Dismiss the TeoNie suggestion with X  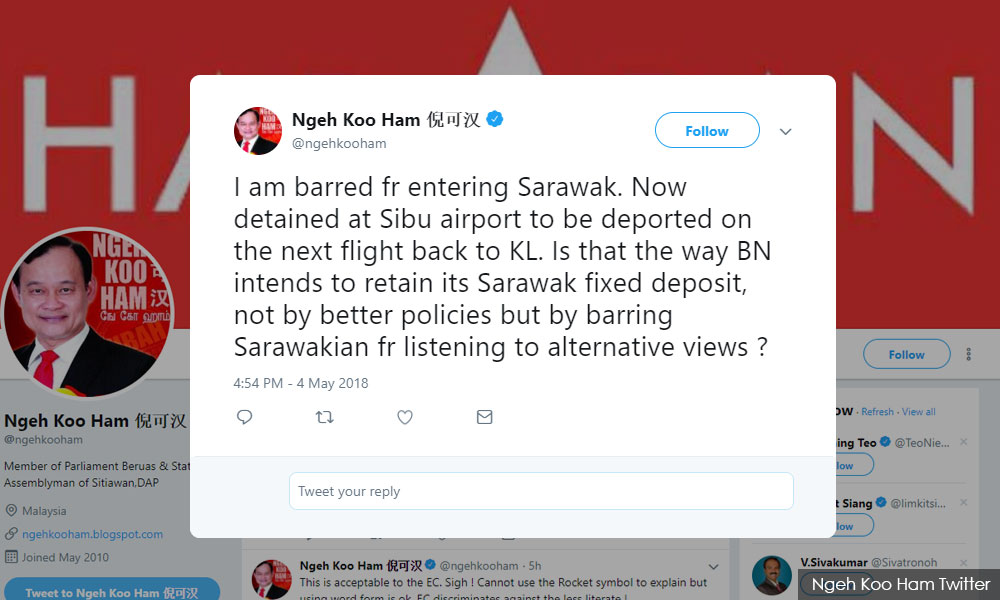coord(964,441)
